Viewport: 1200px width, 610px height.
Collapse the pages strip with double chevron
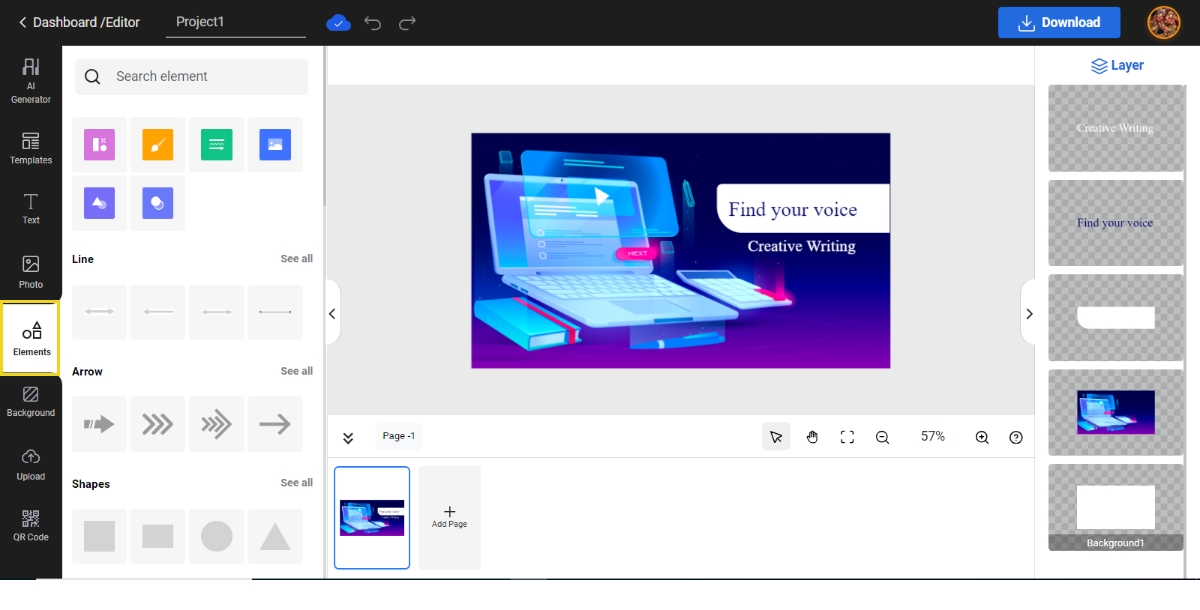tap(348, 438)
